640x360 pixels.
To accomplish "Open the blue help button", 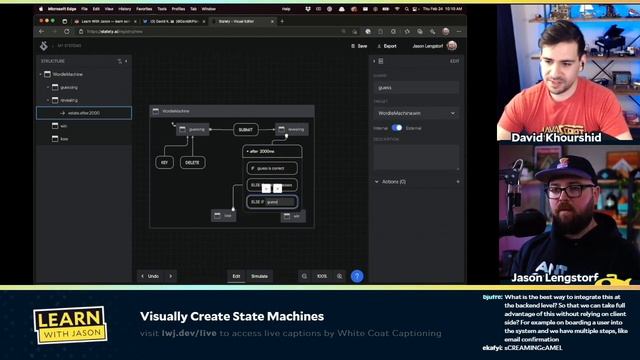I will (357, 276).
